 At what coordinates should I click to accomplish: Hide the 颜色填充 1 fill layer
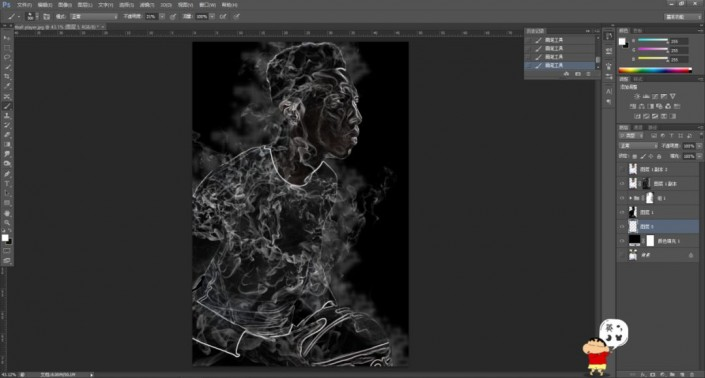tap(622, 241)
